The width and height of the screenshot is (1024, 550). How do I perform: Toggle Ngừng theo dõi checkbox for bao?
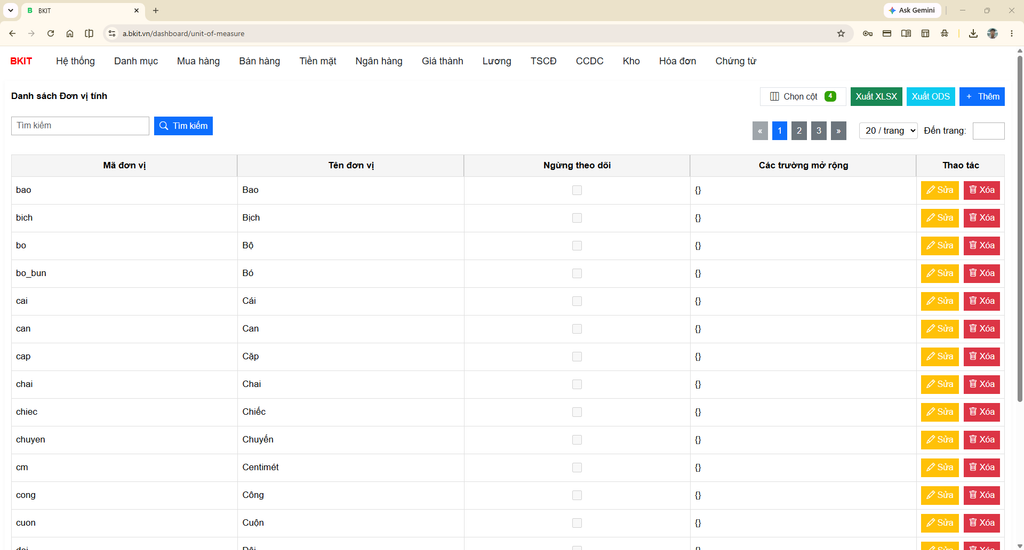pos(577,190)
